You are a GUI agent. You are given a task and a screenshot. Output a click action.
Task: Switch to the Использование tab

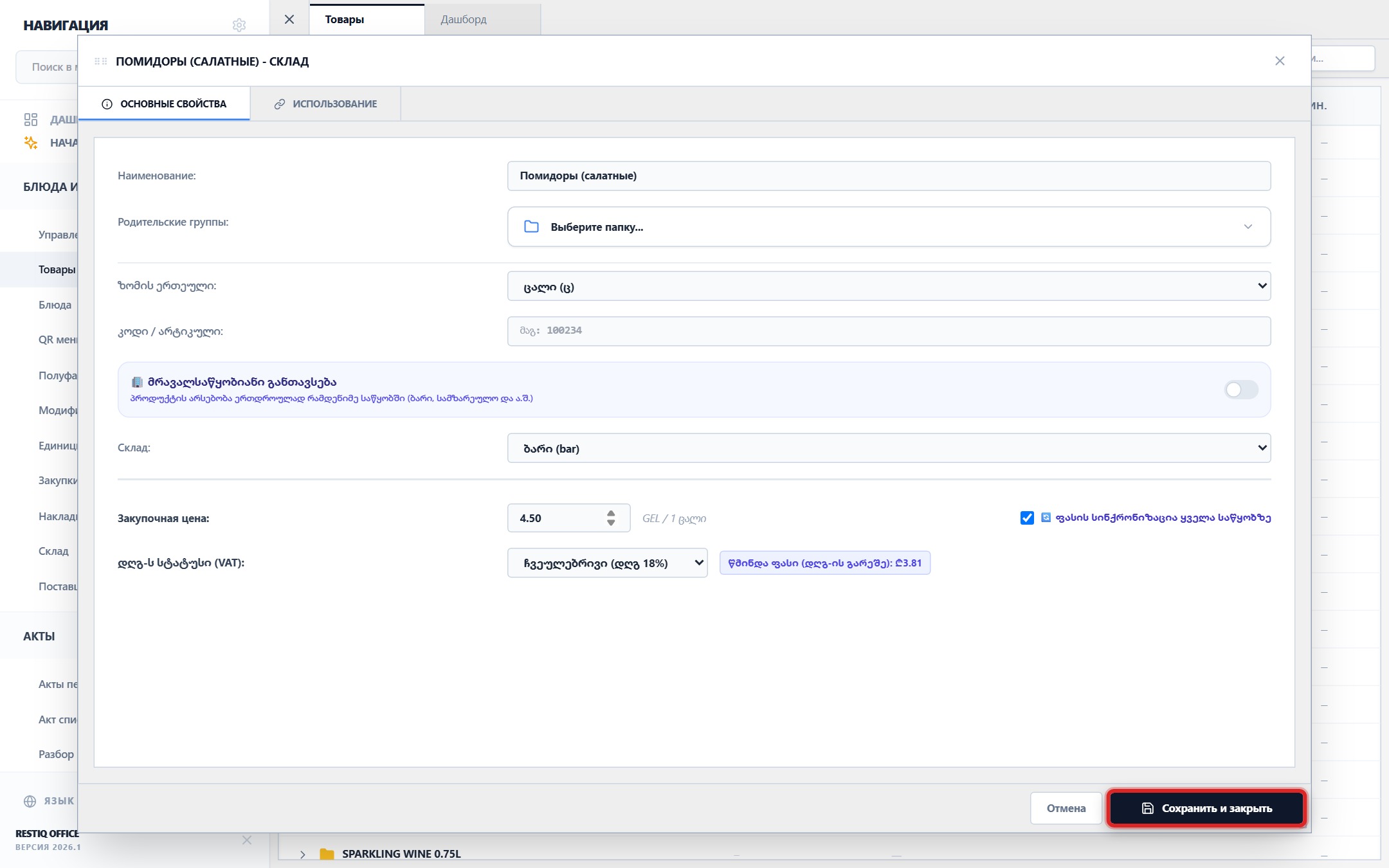(x=325, y=104)
